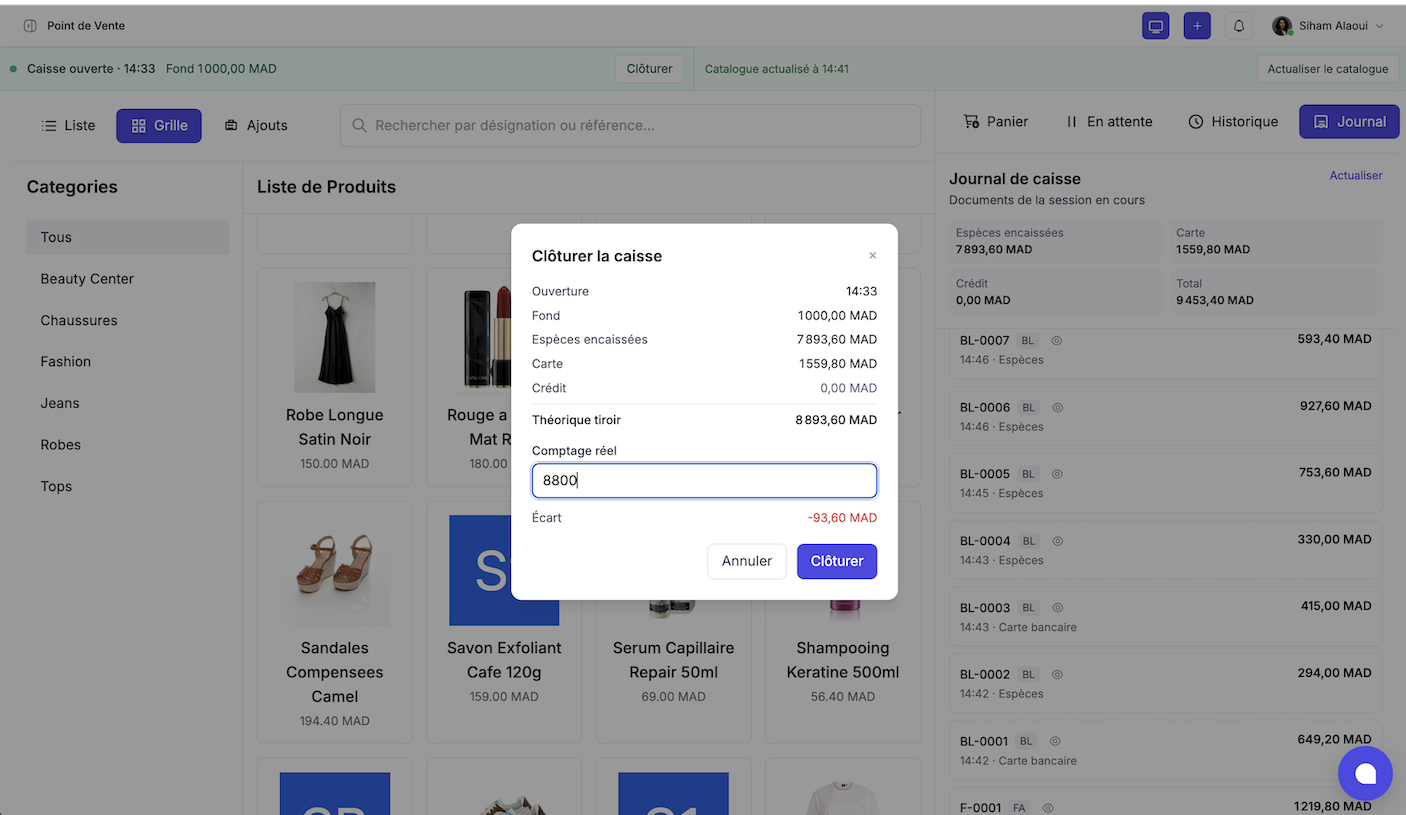View document BL-0004 with eye icon
The height and width of the screenshot is (815, 1406).
(1057, 541)
